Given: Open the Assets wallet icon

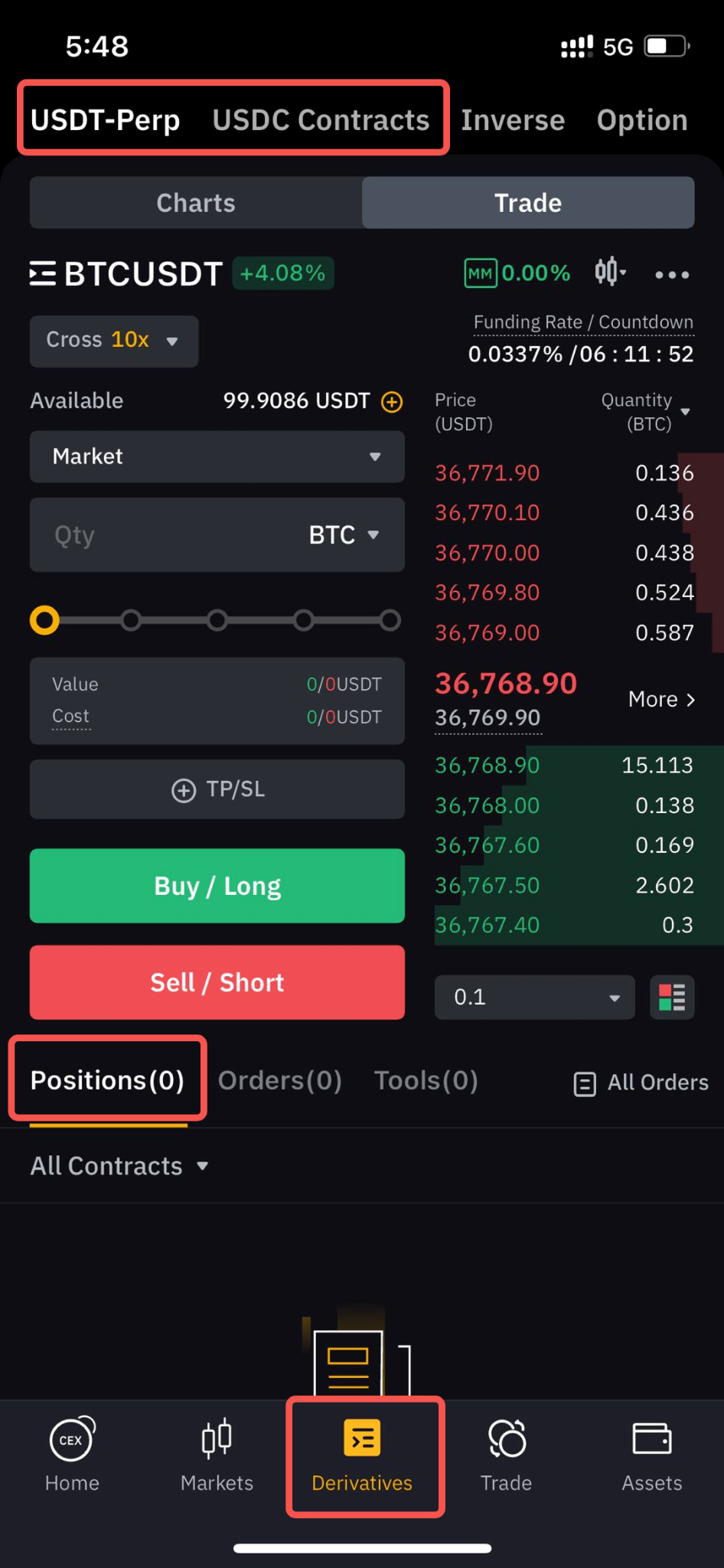Looking at the screenshot, I should pos(651,1438).
